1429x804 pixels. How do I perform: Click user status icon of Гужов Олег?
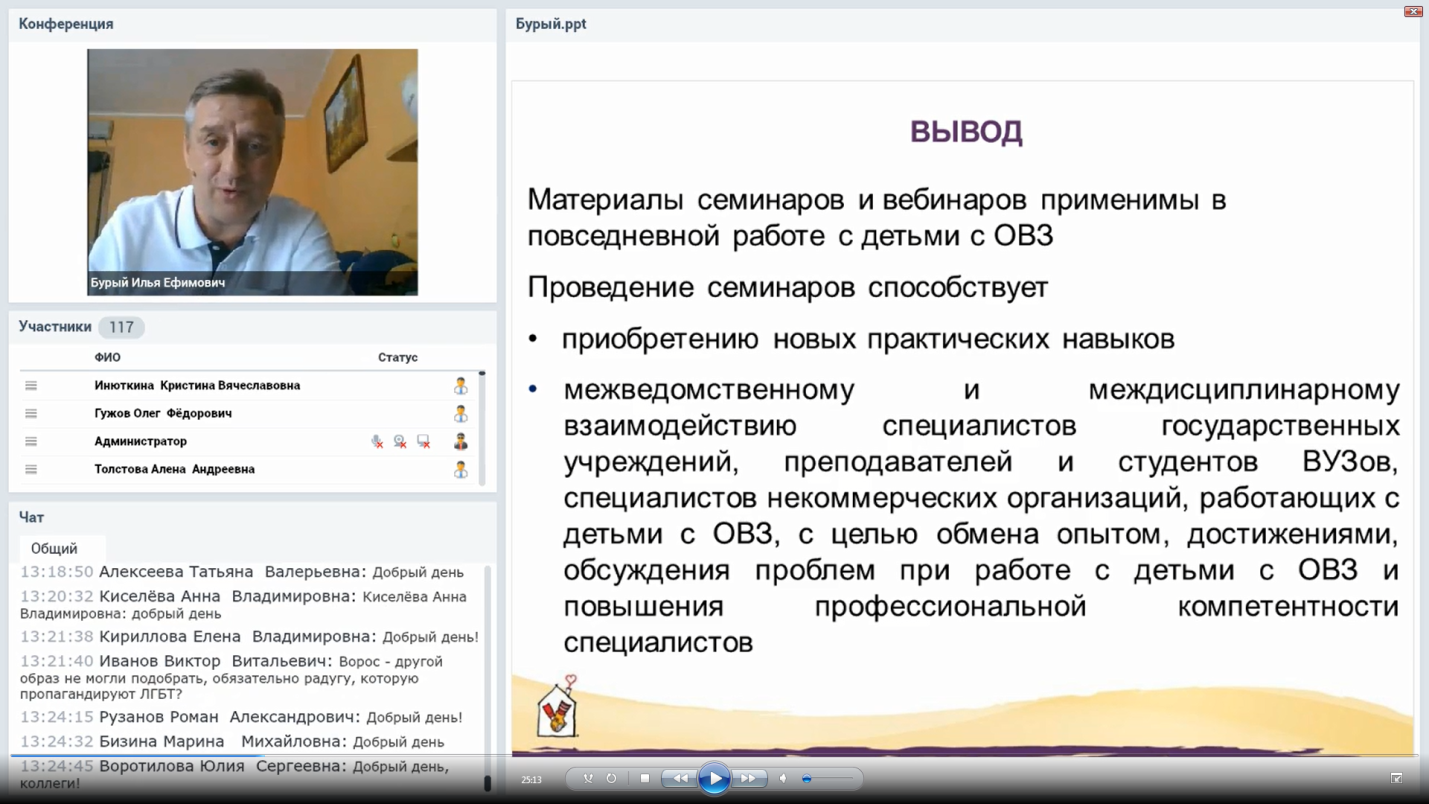click(x=460, y=413)
